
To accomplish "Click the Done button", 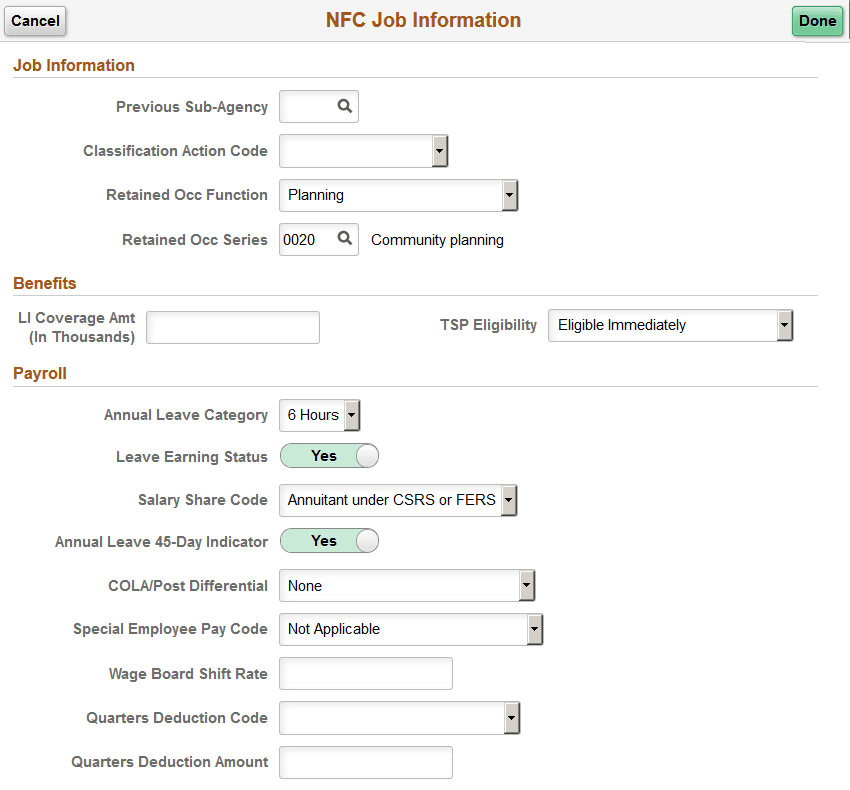I will (x=818, y=21).
